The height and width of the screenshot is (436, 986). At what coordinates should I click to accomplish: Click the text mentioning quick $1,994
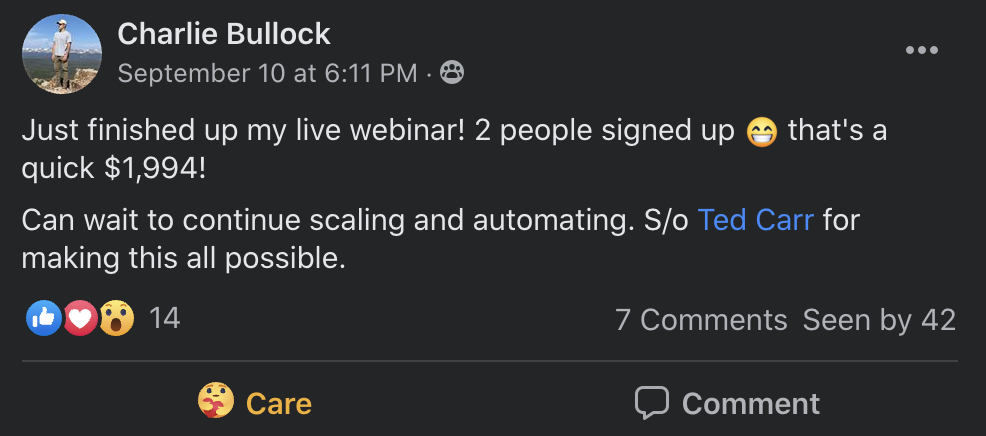(114, 169)
